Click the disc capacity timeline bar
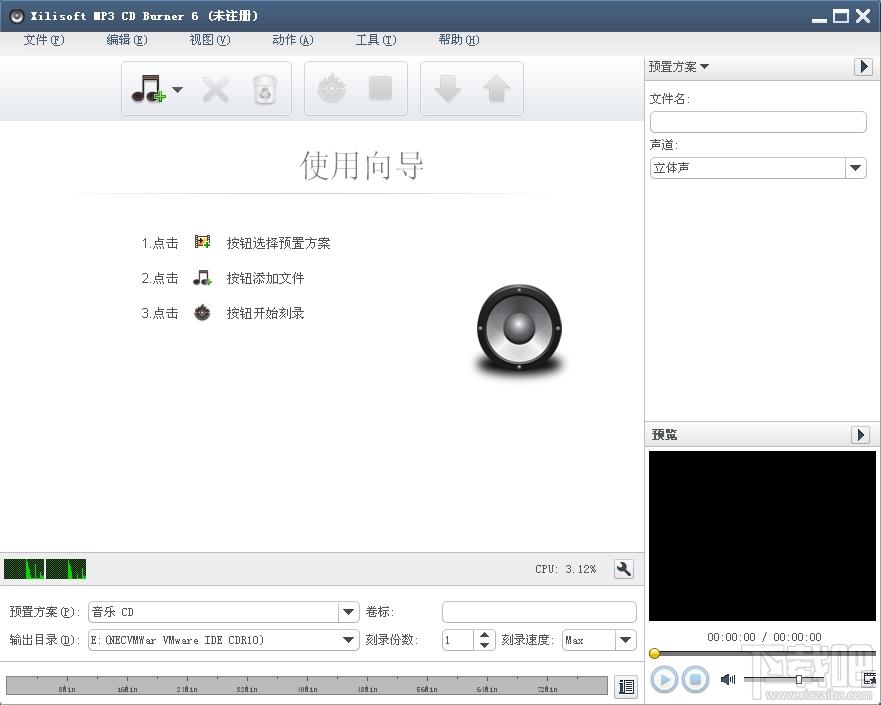881x705 pixels. [307, 686]
